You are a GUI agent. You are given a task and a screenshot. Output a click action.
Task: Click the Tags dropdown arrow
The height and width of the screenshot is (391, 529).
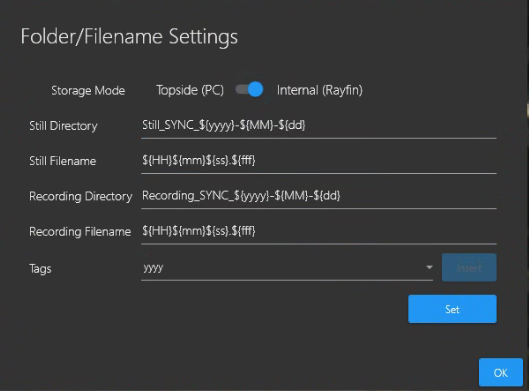429,267
